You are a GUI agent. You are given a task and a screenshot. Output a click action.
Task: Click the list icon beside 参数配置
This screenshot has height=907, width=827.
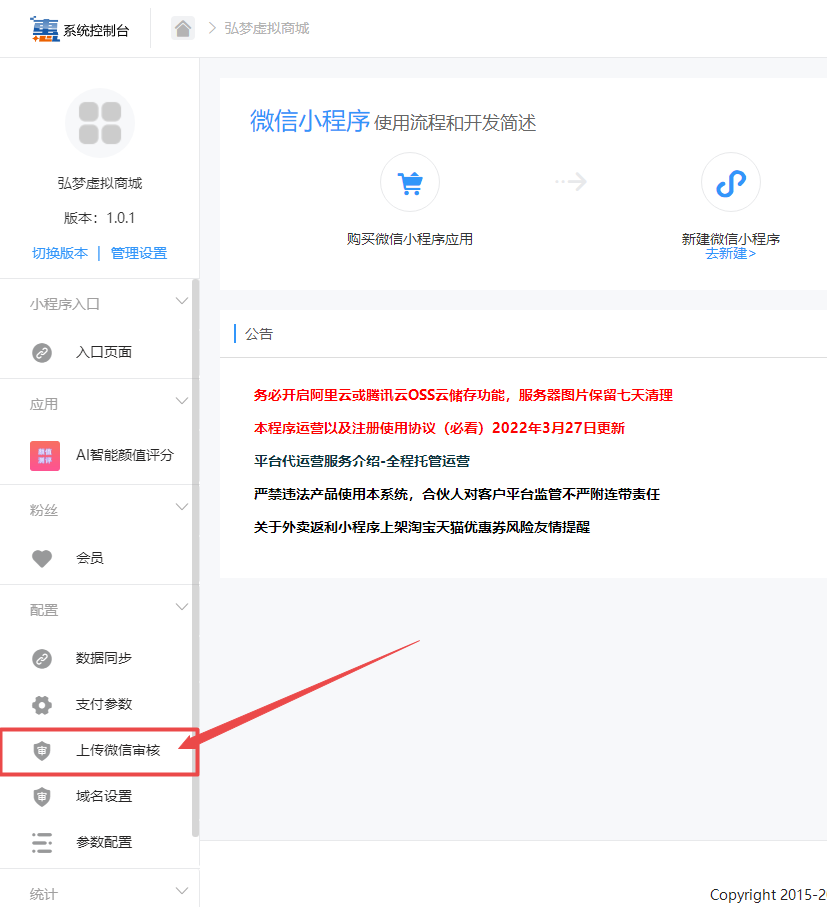coord(42,843)
